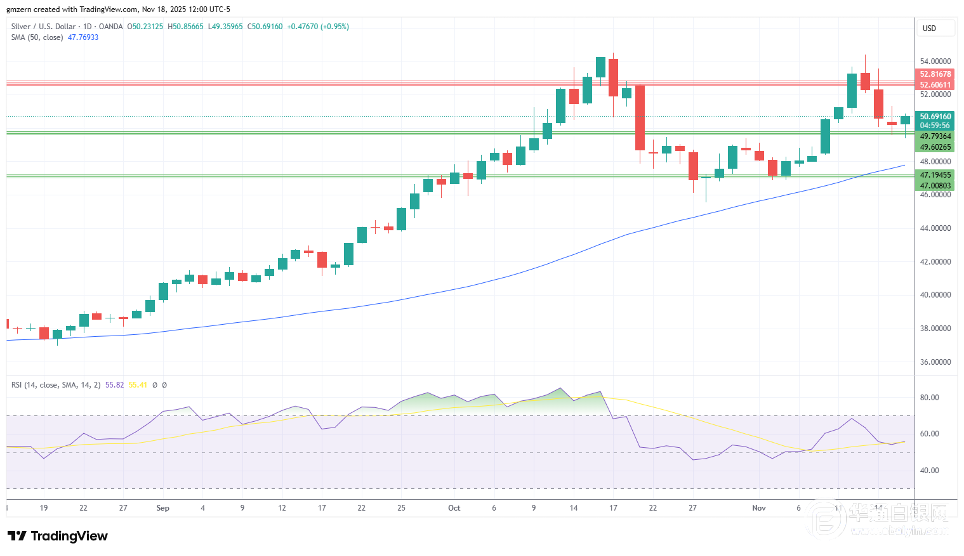964x556 pixels.
Task: Click the 49.60265 green price label
Action: [935, 148]
